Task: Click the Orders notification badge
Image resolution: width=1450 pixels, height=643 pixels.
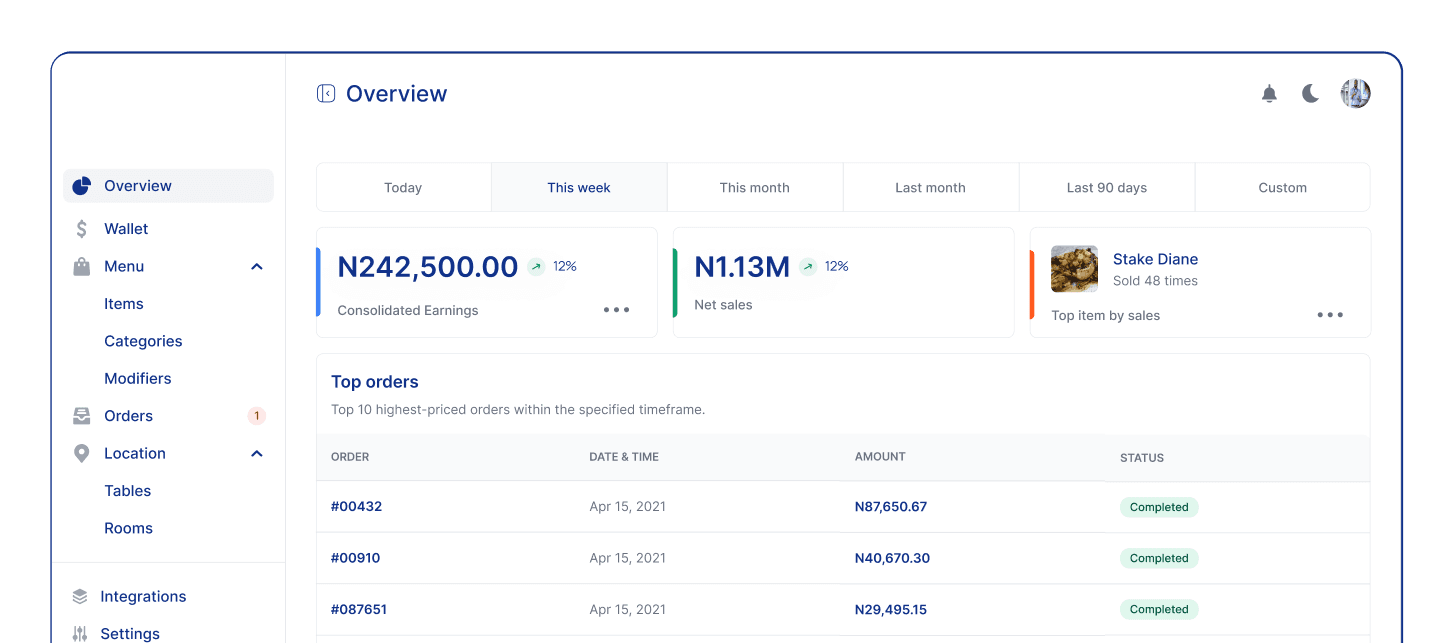Action: [x=256, y=416]
